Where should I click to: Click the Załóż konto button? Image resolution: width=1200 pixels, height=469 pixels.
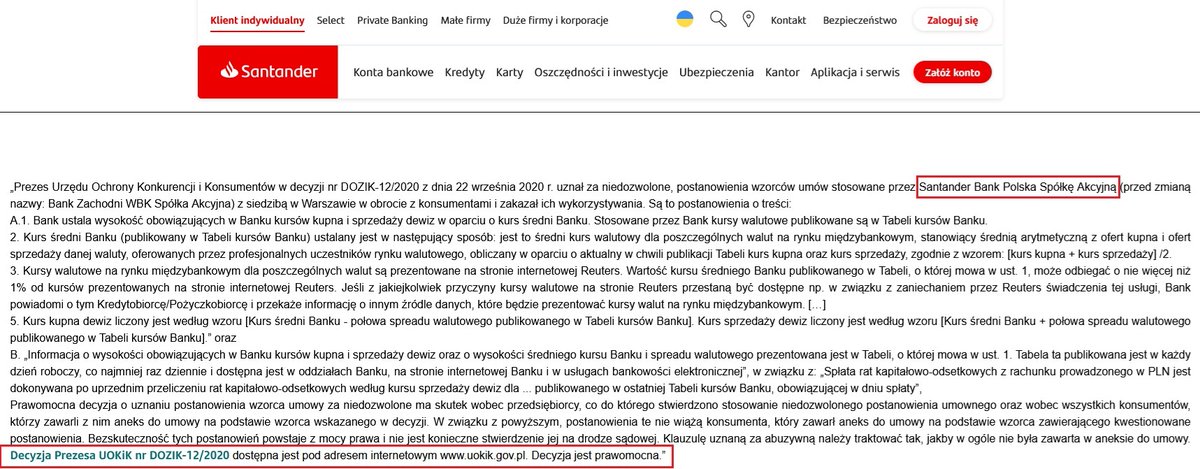952,72
